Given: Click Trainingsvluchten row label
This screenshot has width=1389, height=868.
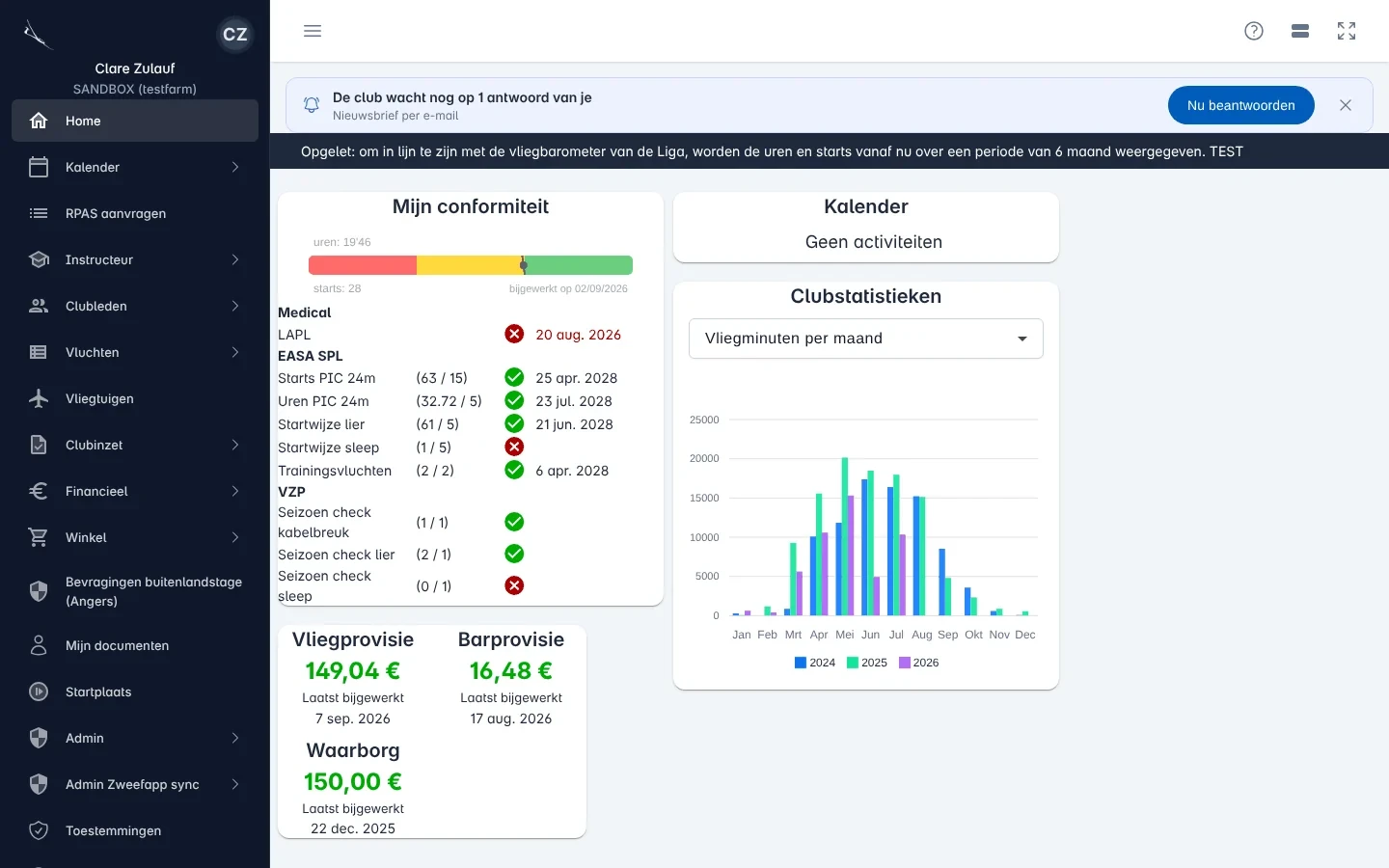Looking at the screenshot, I should (x=335, y=471).
